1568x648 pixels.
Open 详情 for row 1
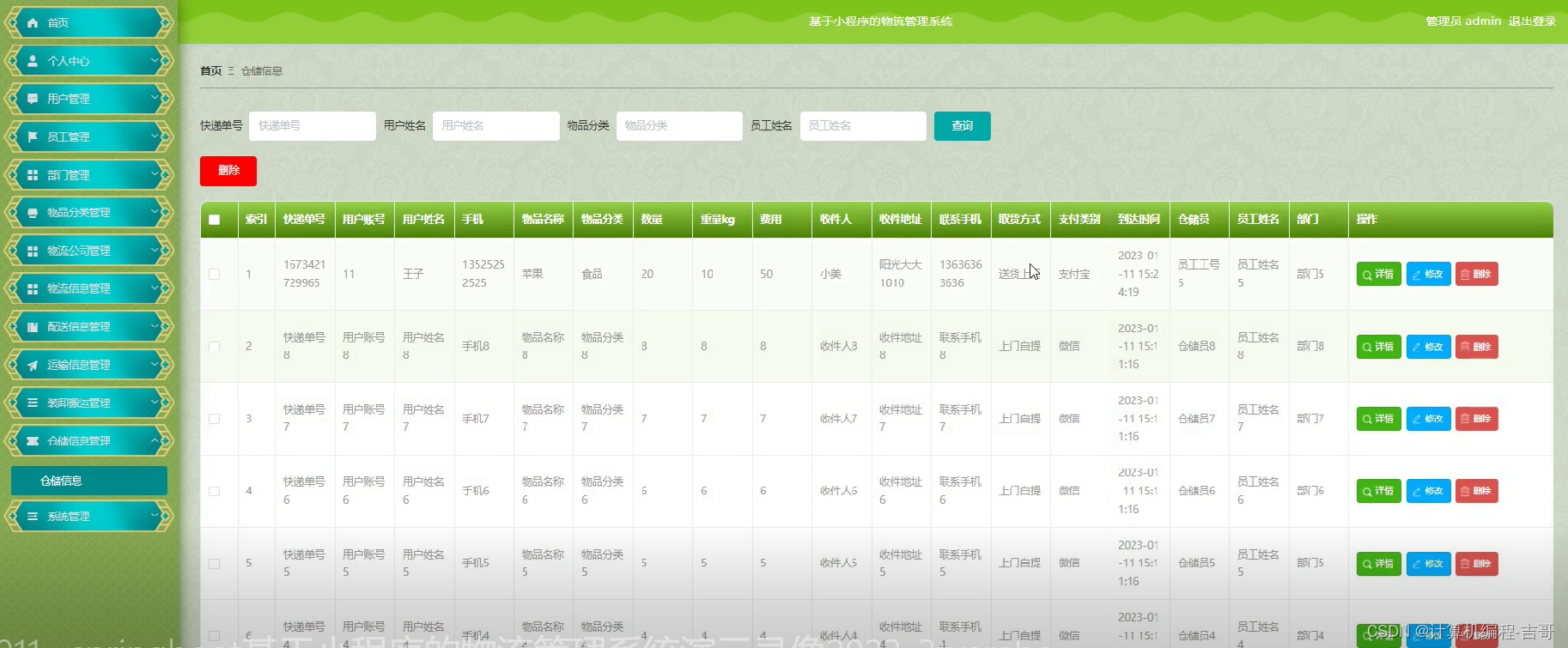coord(1379,275)
